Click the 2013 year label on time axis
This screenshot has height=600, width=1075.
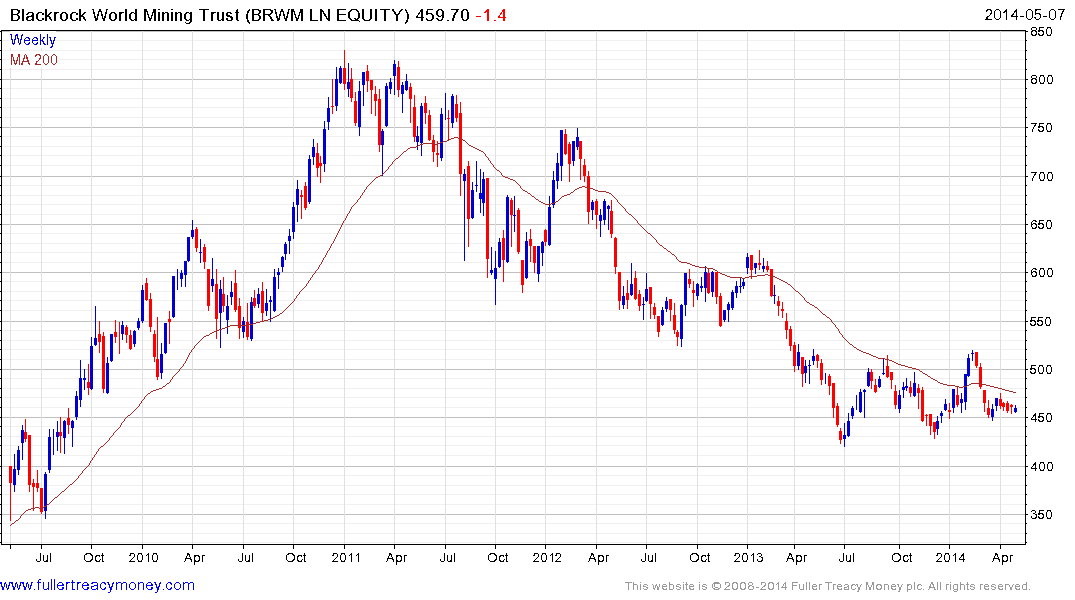coord(748,557)
